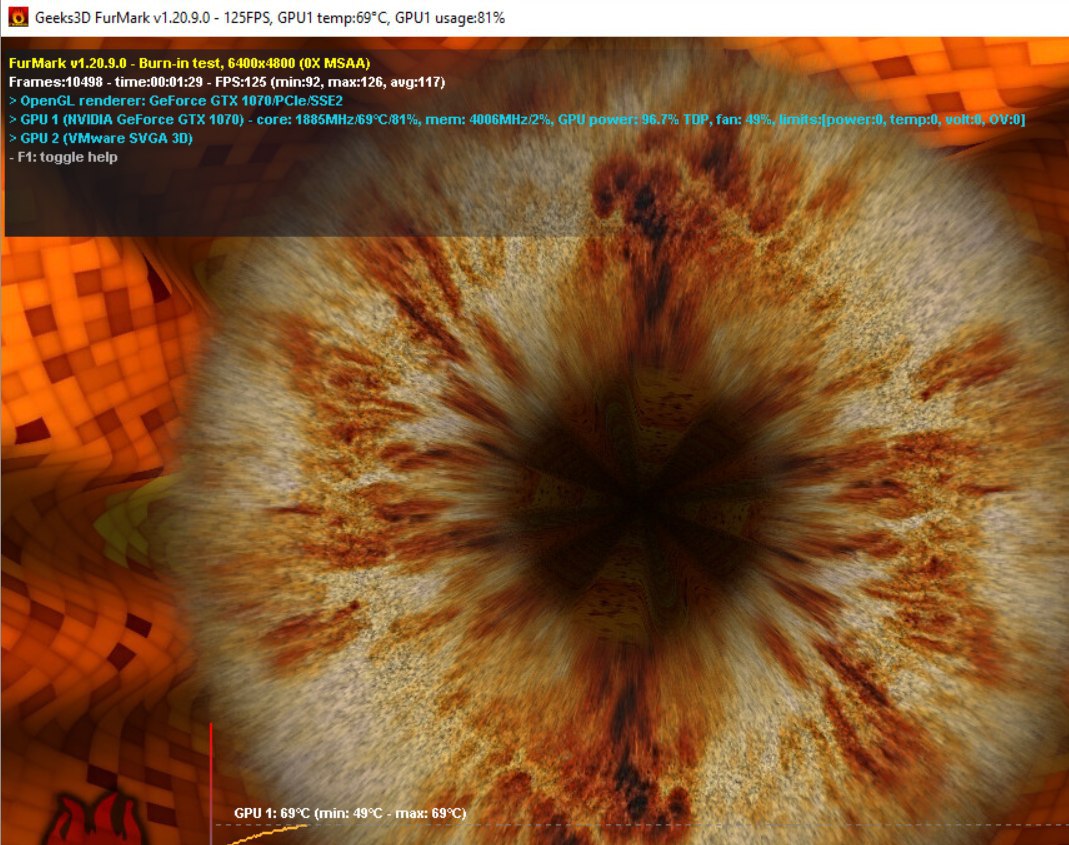The height and width of the screenshot is (845, 1069).
Task: Click the 'OpenGL renderer: GeForce GTX 1070' line
Action: 176,100
